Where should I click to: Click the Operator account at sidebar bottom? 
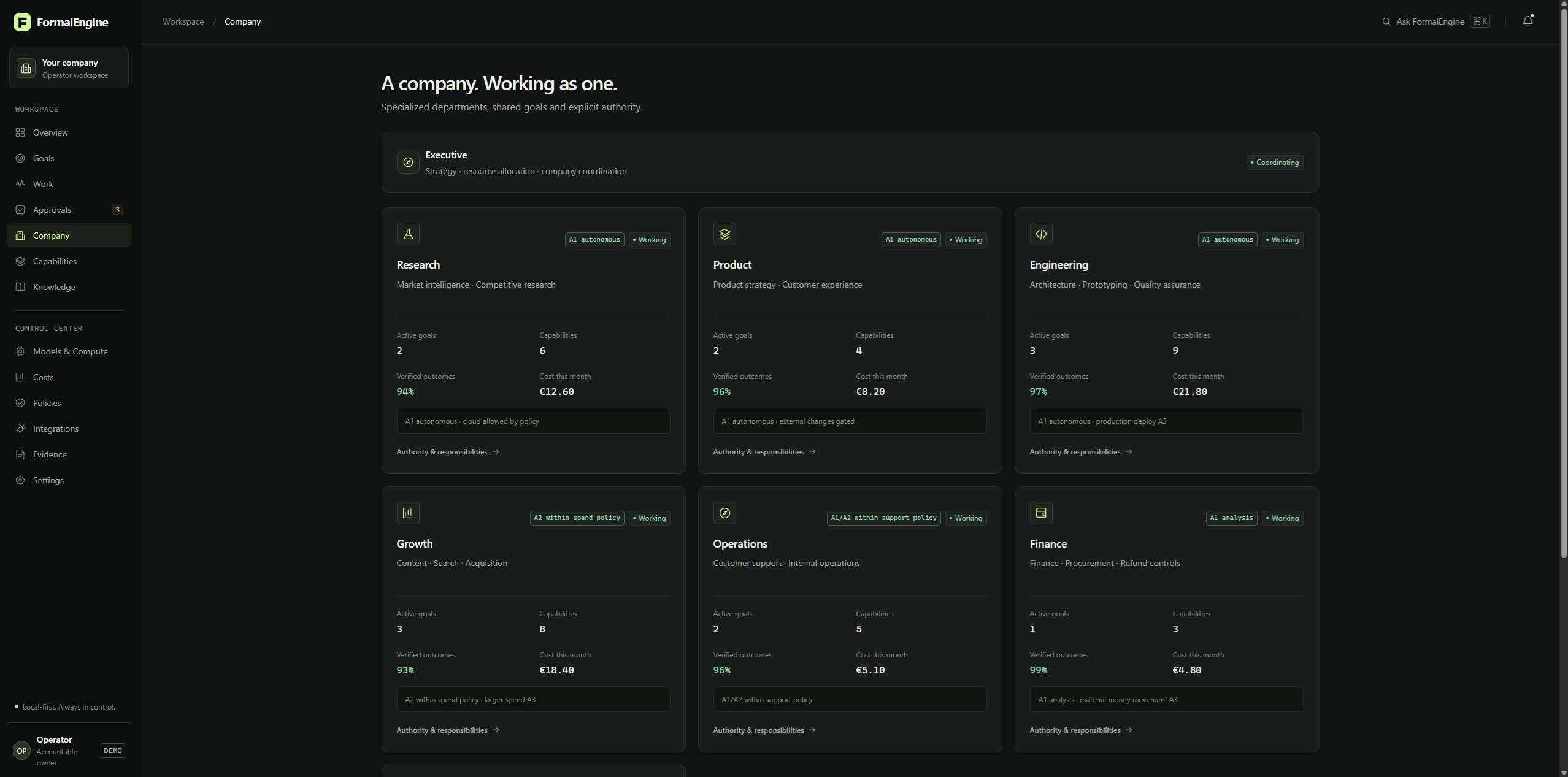click(x=69, y=751)
